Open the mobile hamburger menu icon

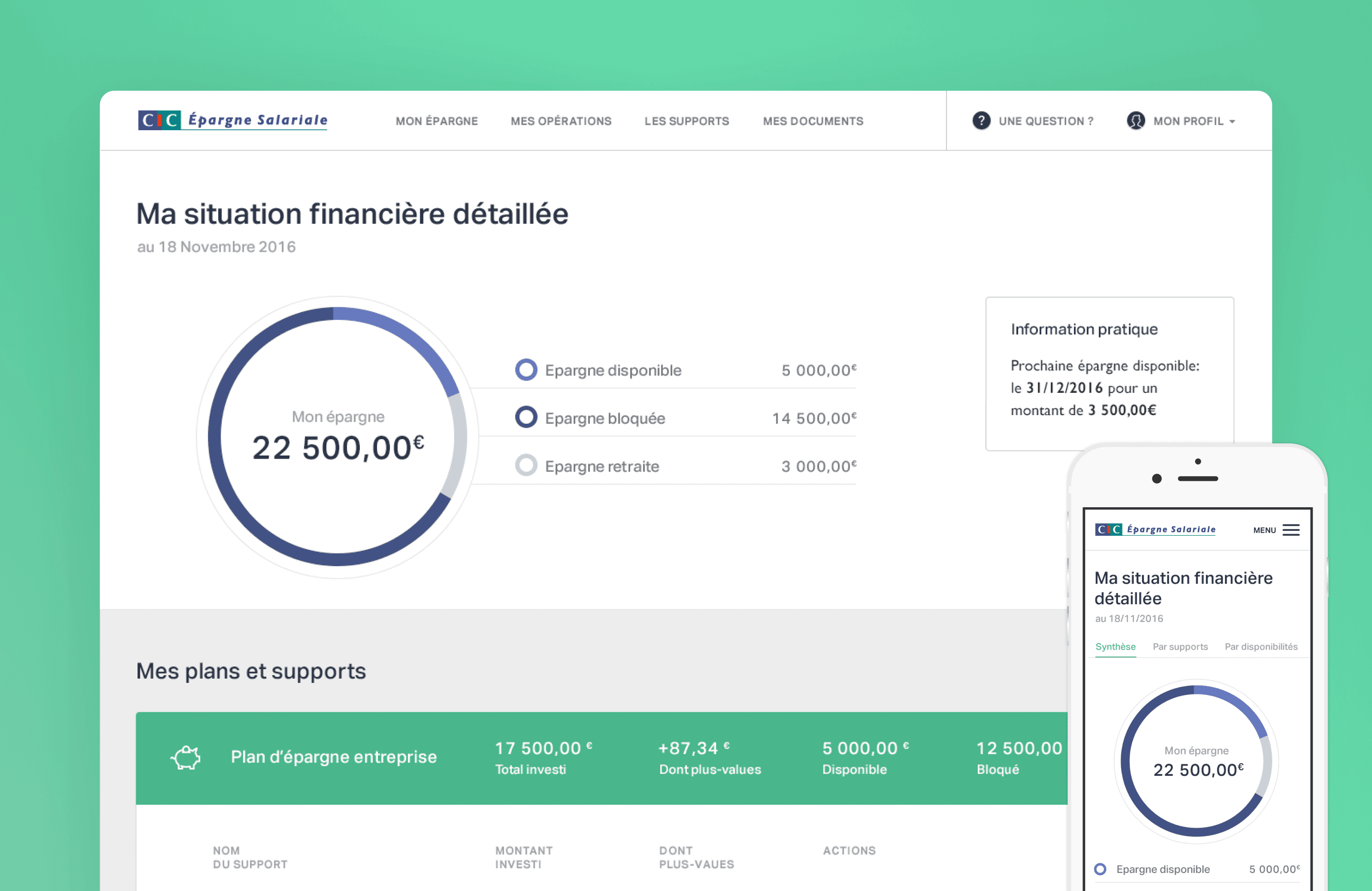(1291, 530)
